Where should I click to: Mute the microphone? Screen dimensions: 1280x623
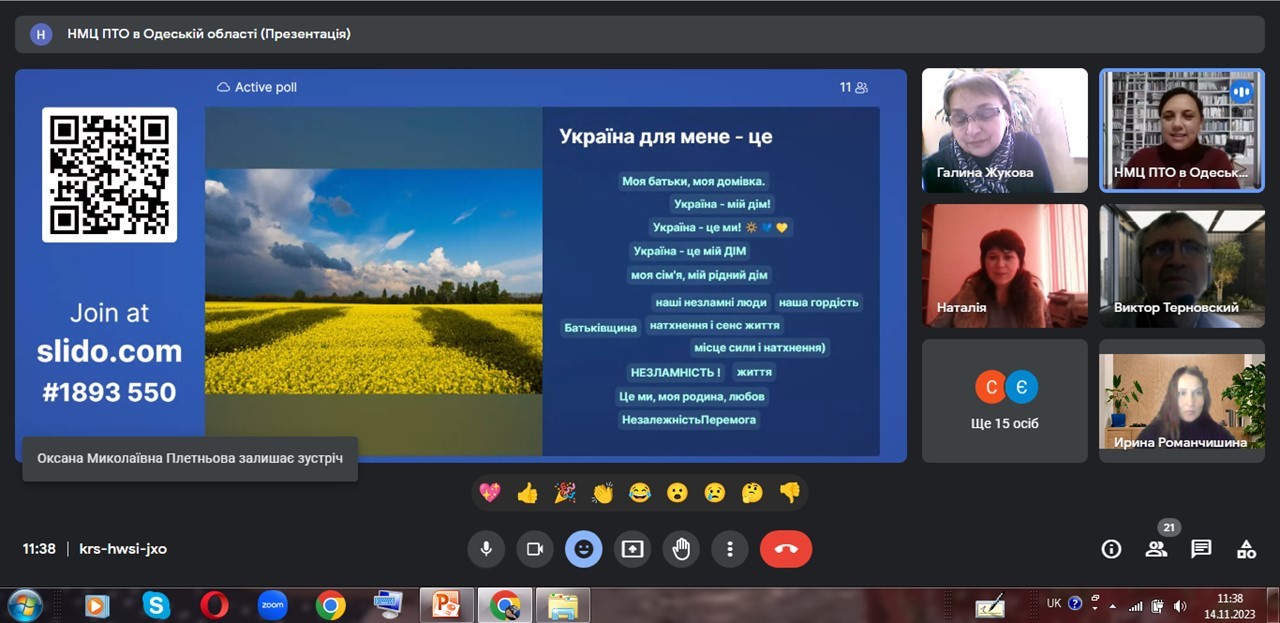(486, 549)
